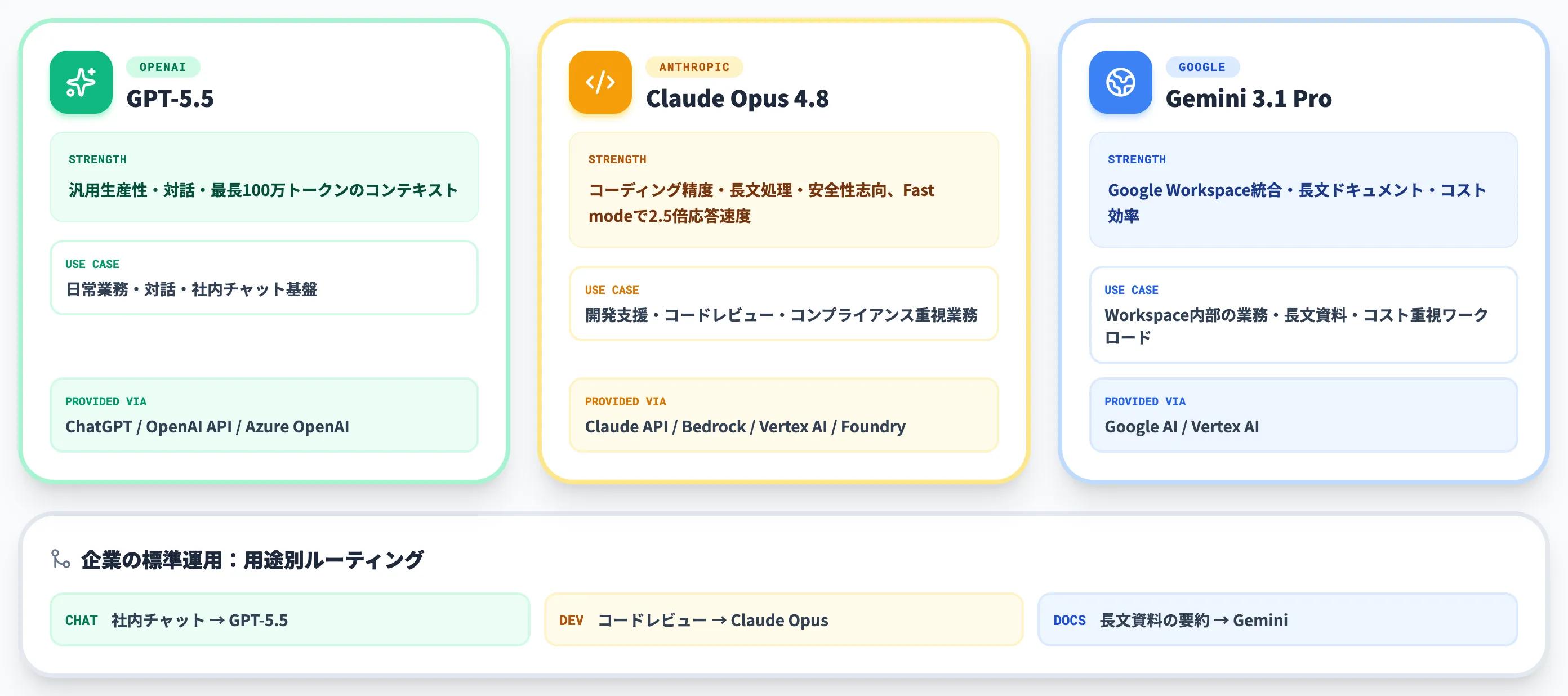Screen dimensions: 1568x696
Task: Click the Workspace内部の業務 use case text
Action: click(x=1297, y=326)
